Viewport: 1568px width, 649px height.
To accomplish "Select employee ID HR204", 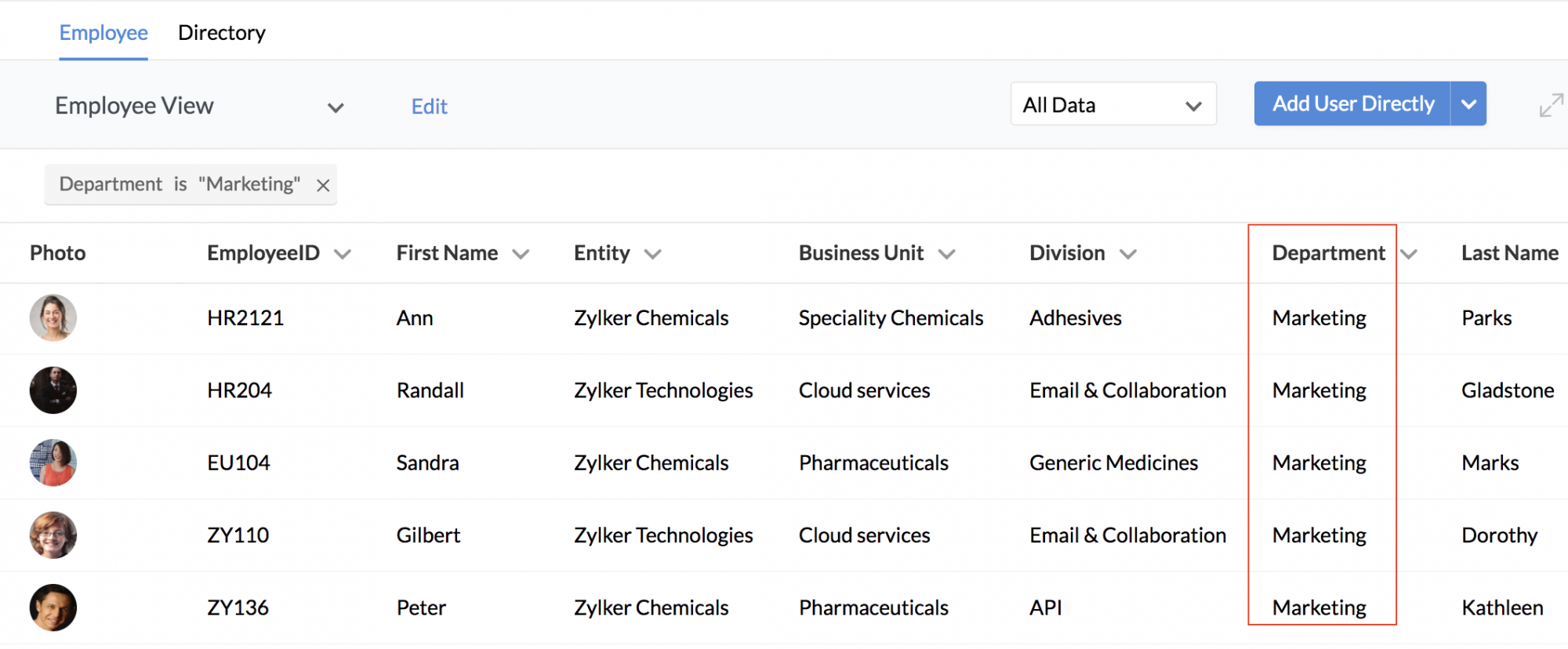I will coord(239,390).
